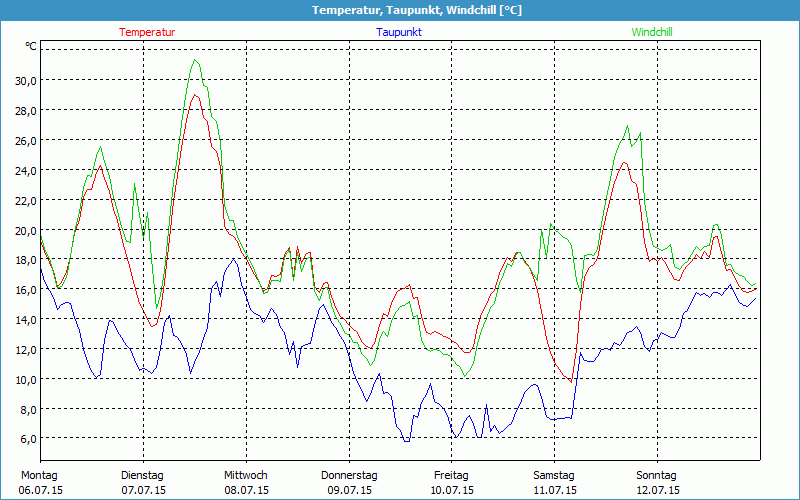The image size is (800, 500).
Task: Click the date 06.07.15
Action: tap(41, 491)
